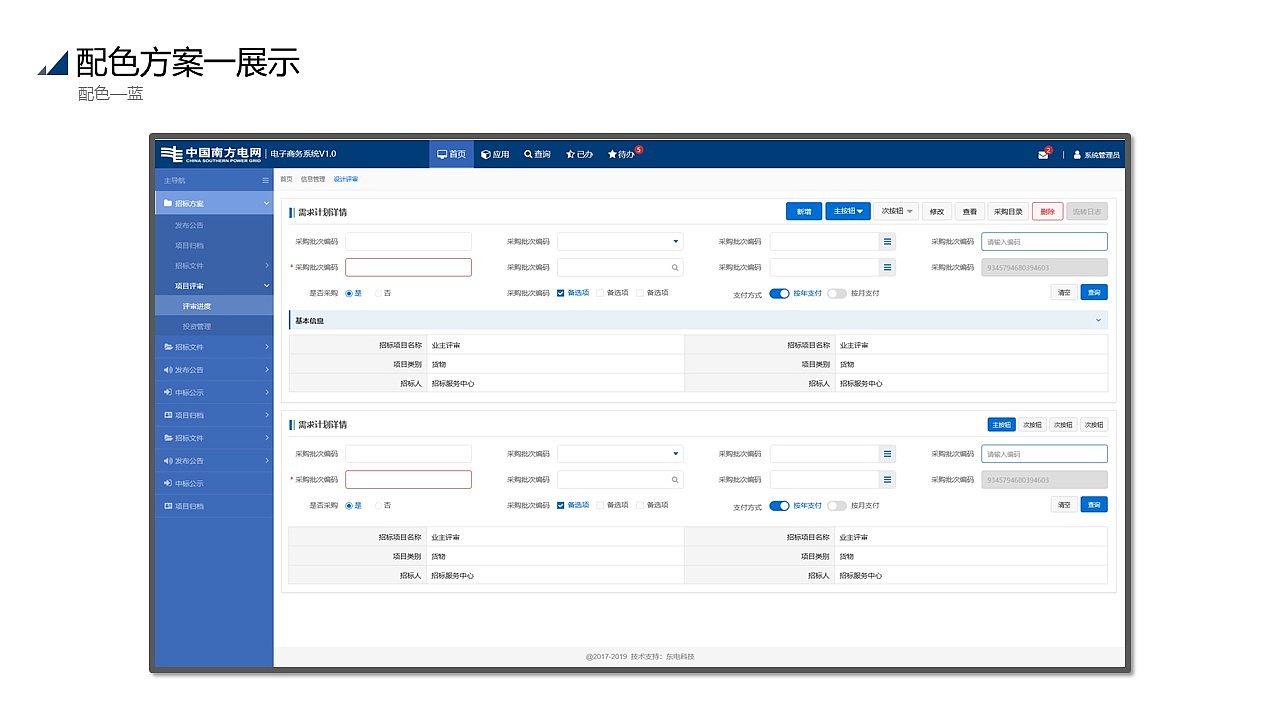Click the 新增 button

pos(804,211)
